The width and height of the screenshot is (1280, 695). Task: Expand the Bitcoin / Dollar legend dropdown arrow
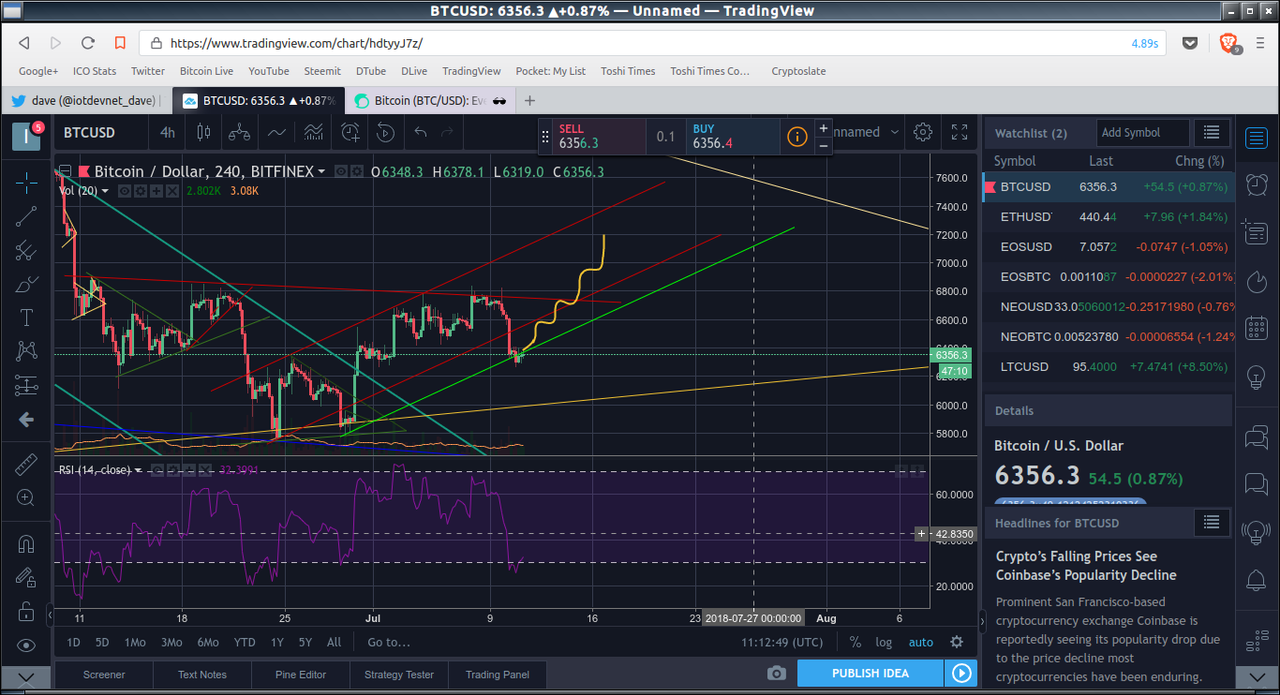point(321,172)
